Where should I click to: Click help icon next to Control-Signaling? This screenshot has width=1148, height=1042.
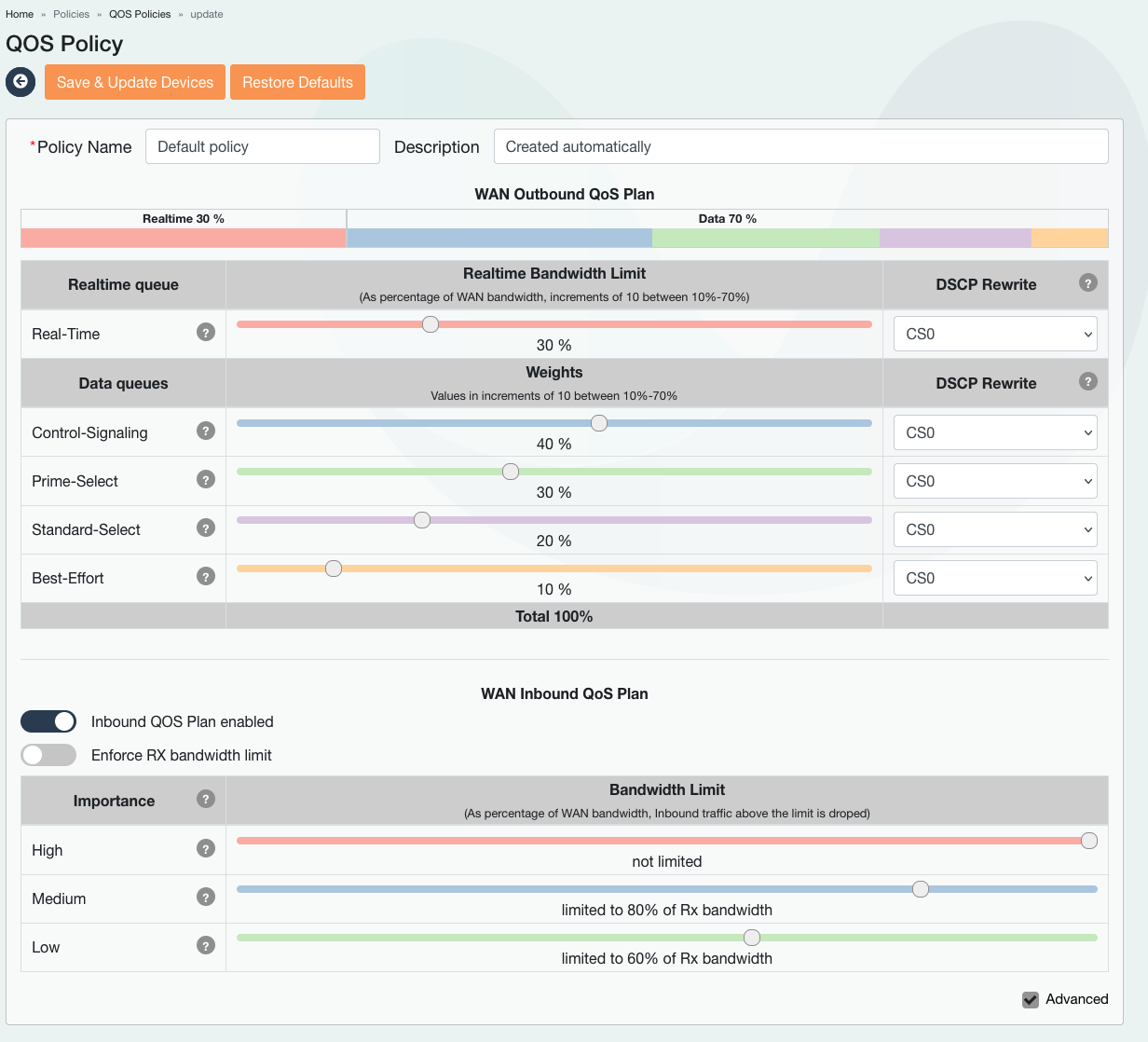206,431
